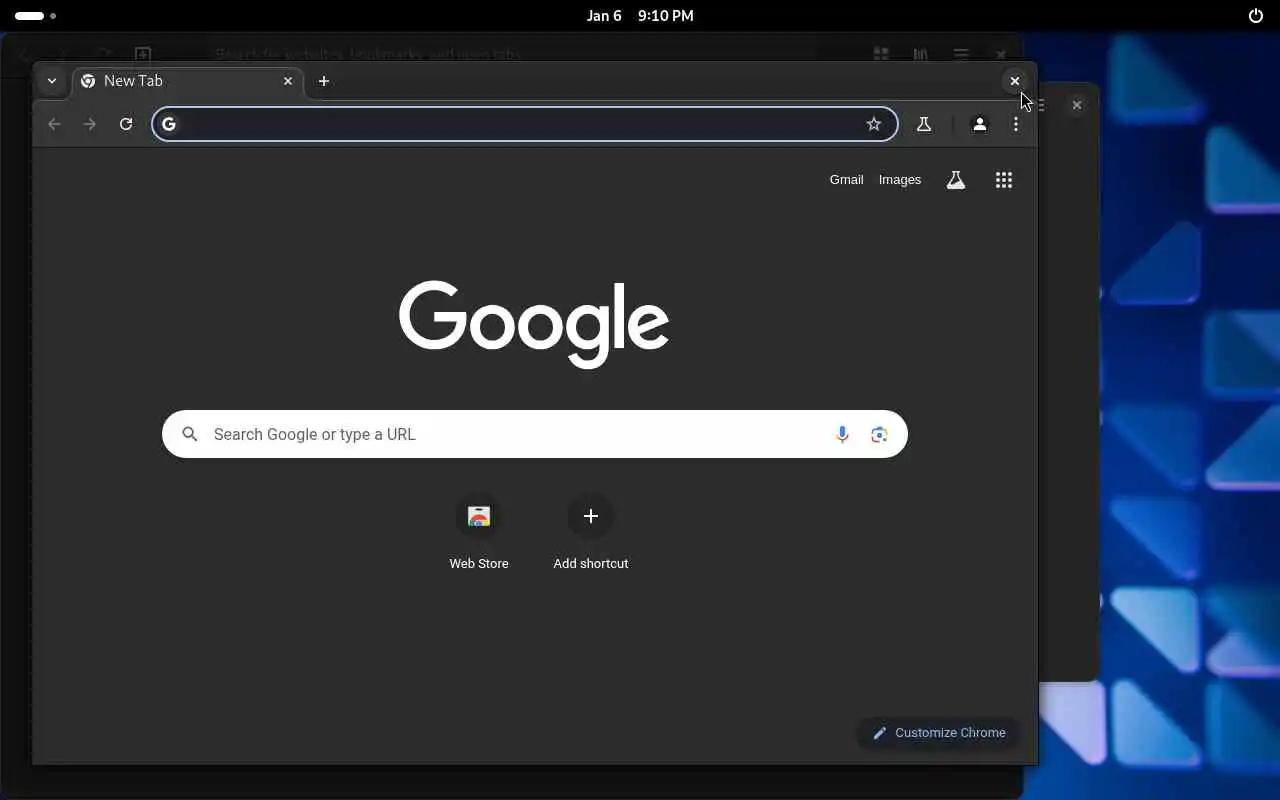
Task: Open the Google apps grid
Action: (1004, 180)
